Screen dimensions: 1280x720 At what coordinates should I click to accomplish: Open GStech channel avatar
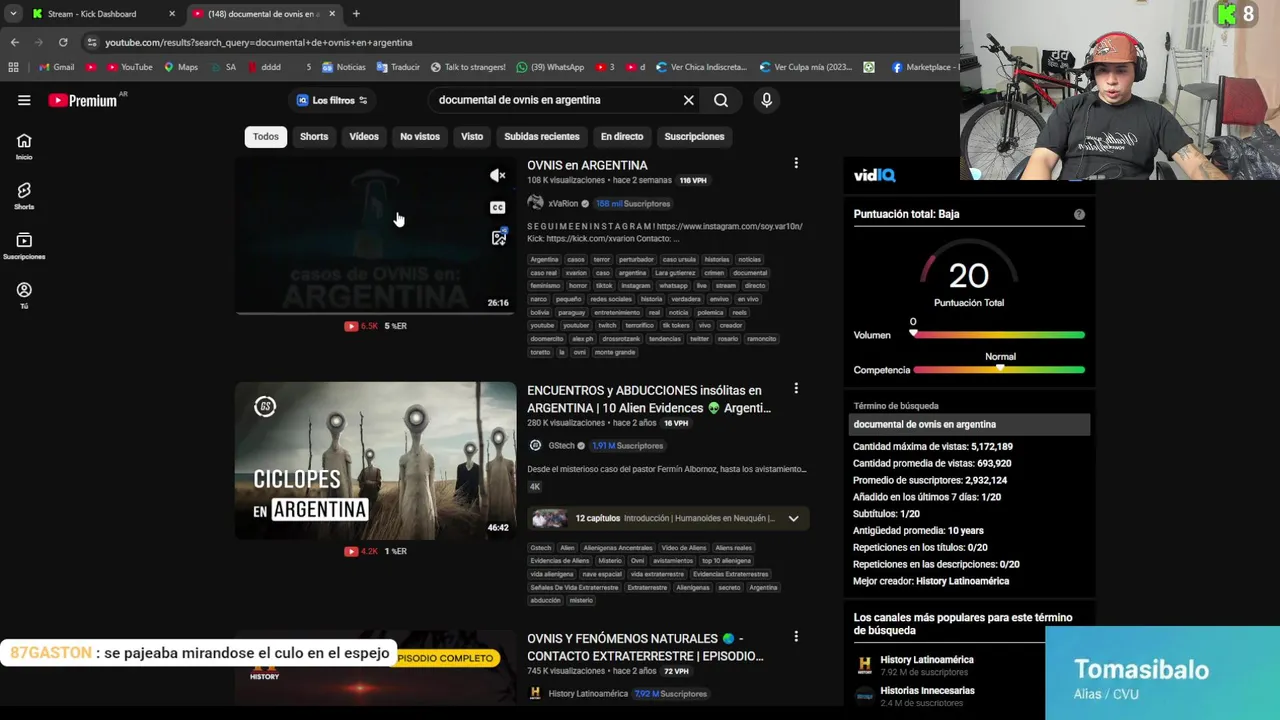535,445
